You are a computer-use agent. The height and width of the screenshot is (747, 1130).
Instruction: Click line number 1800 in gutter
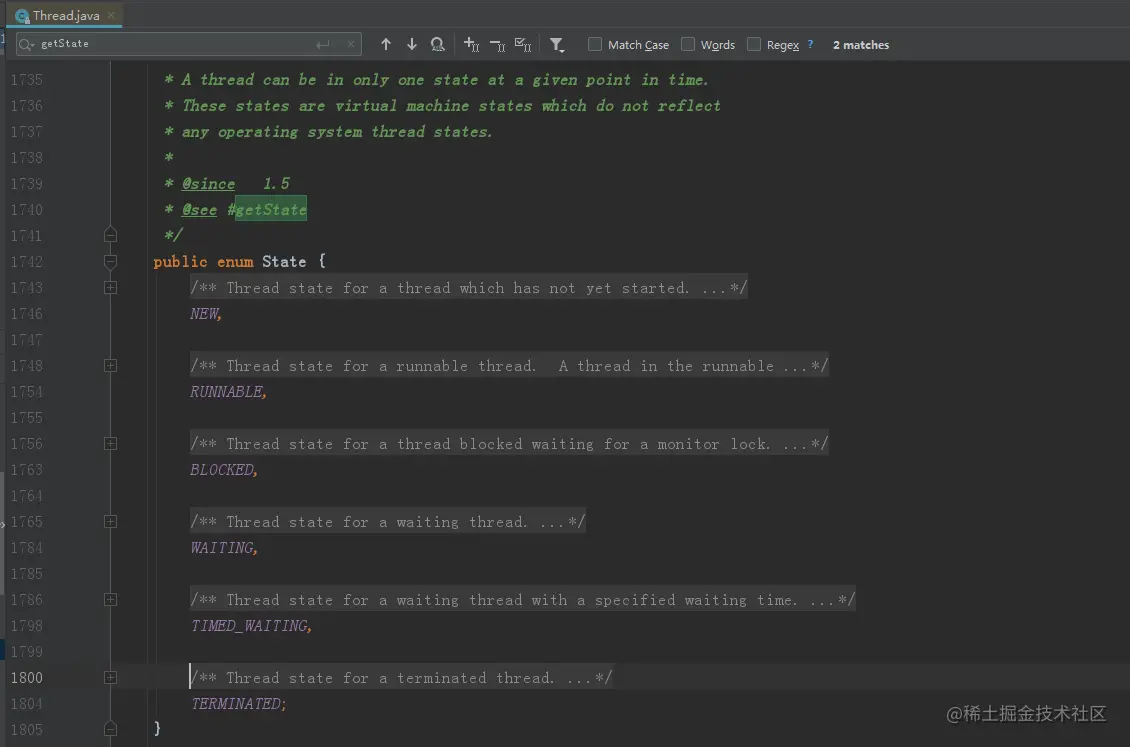27,677
